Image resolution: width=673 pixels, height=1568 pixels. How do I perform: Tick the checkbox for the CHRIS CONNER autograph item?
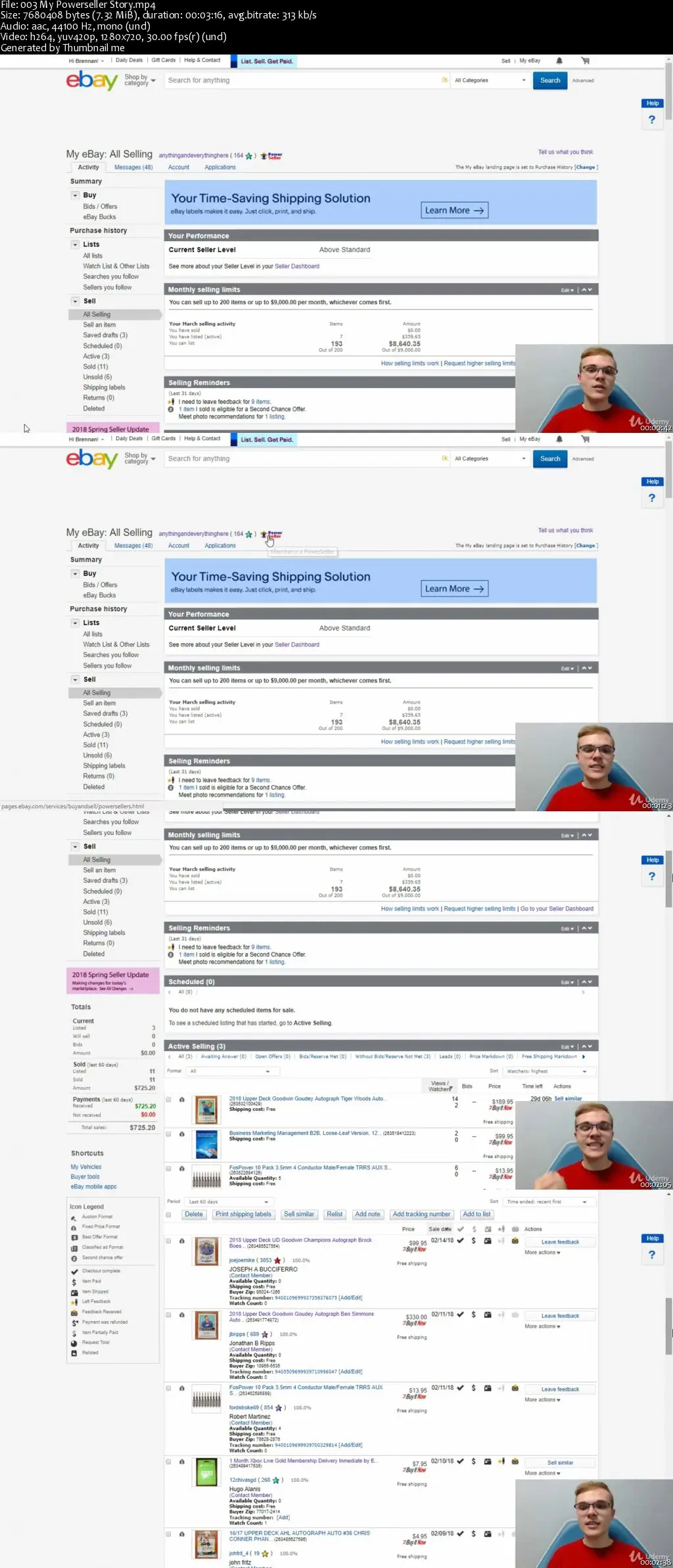169,1534
